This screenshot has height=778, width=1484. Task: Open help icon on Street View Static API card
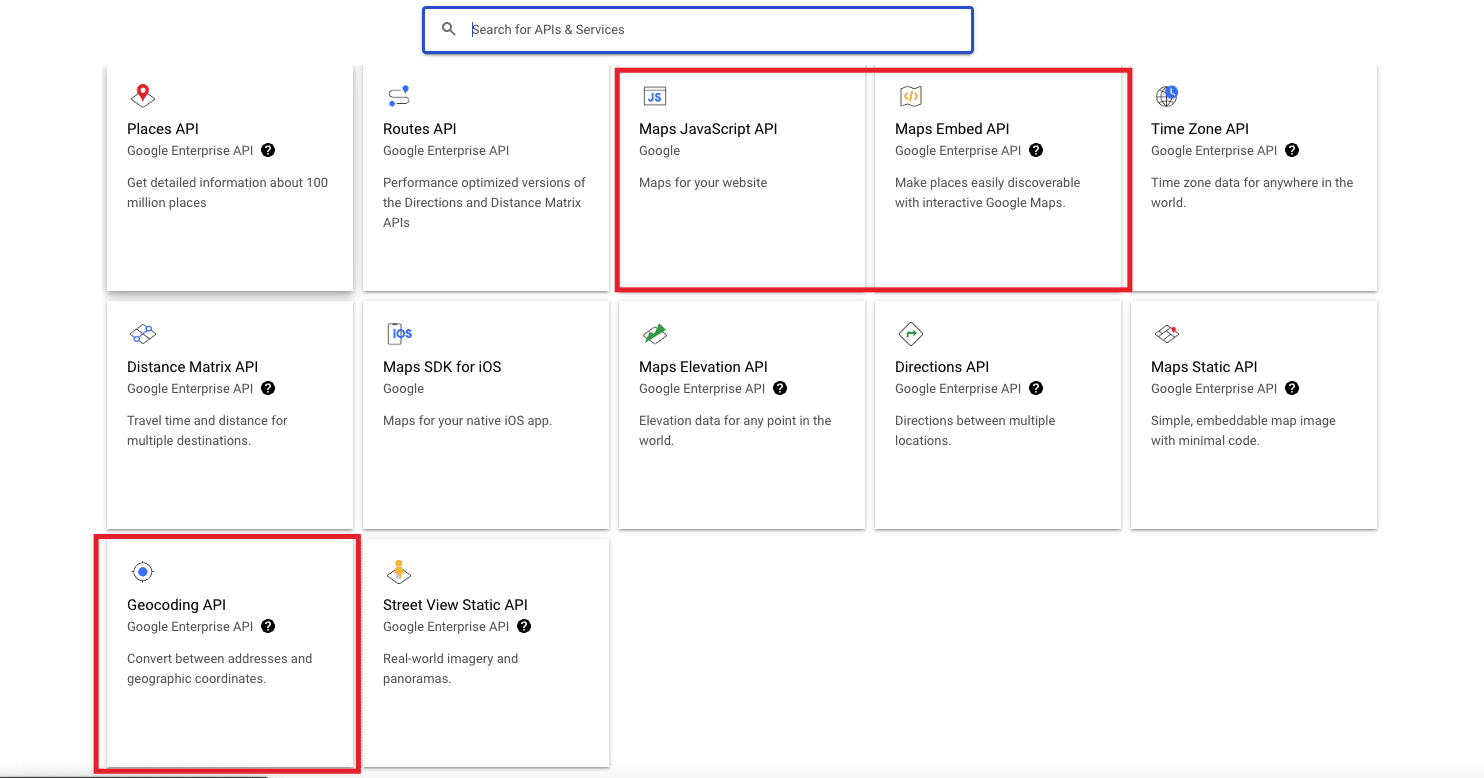tap(524, 626)
